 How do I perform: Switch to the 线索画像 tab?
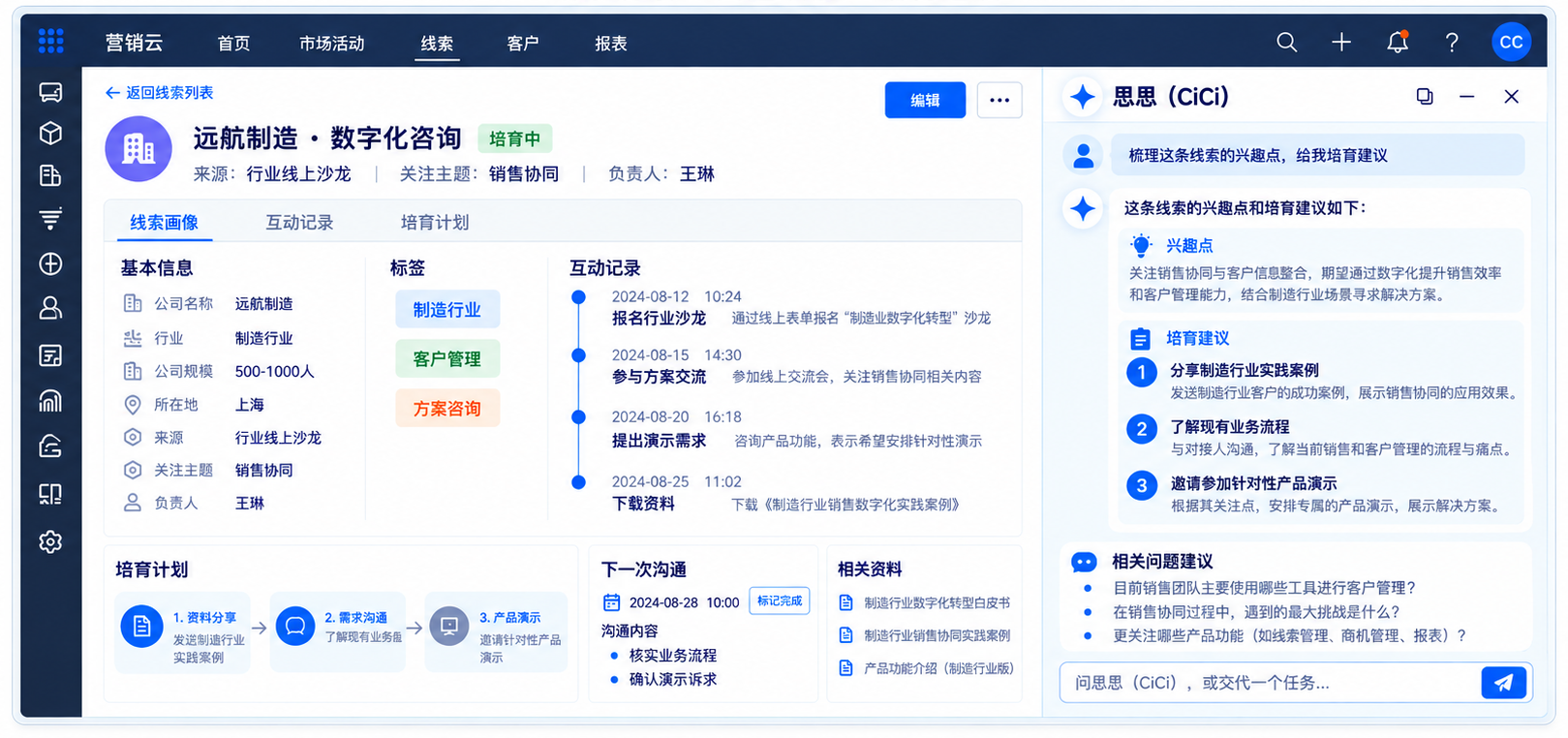click(165, 223)
